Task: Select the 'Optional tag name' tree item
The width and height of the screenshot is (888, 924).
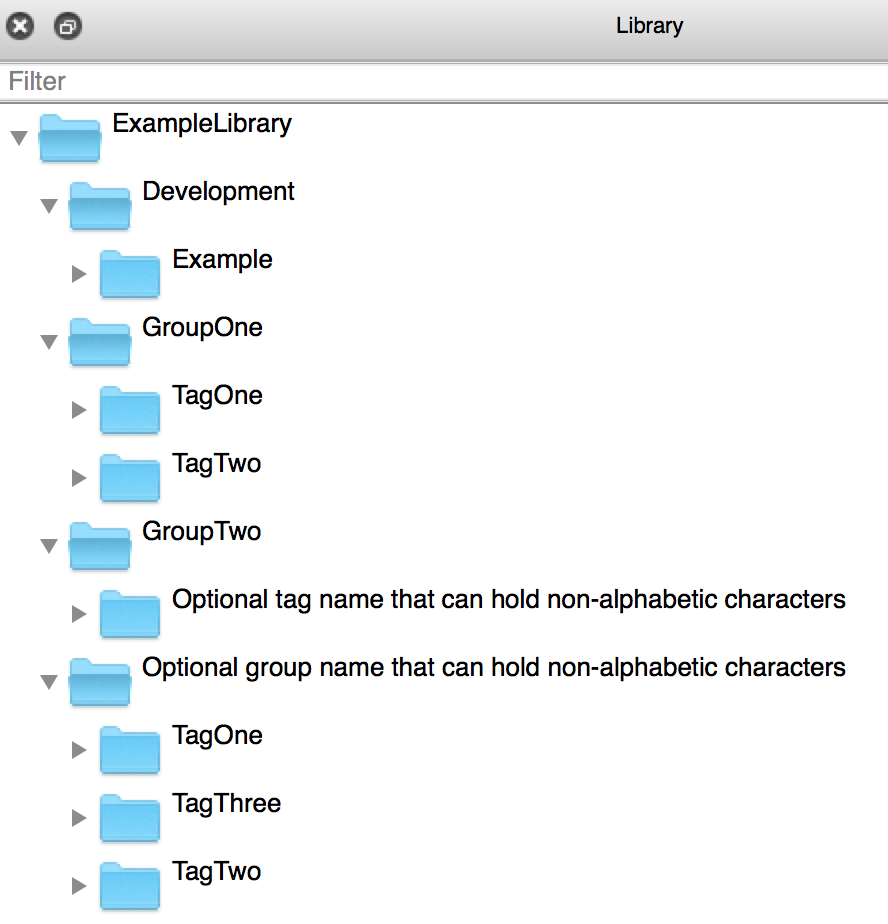Action: (508, 600)
